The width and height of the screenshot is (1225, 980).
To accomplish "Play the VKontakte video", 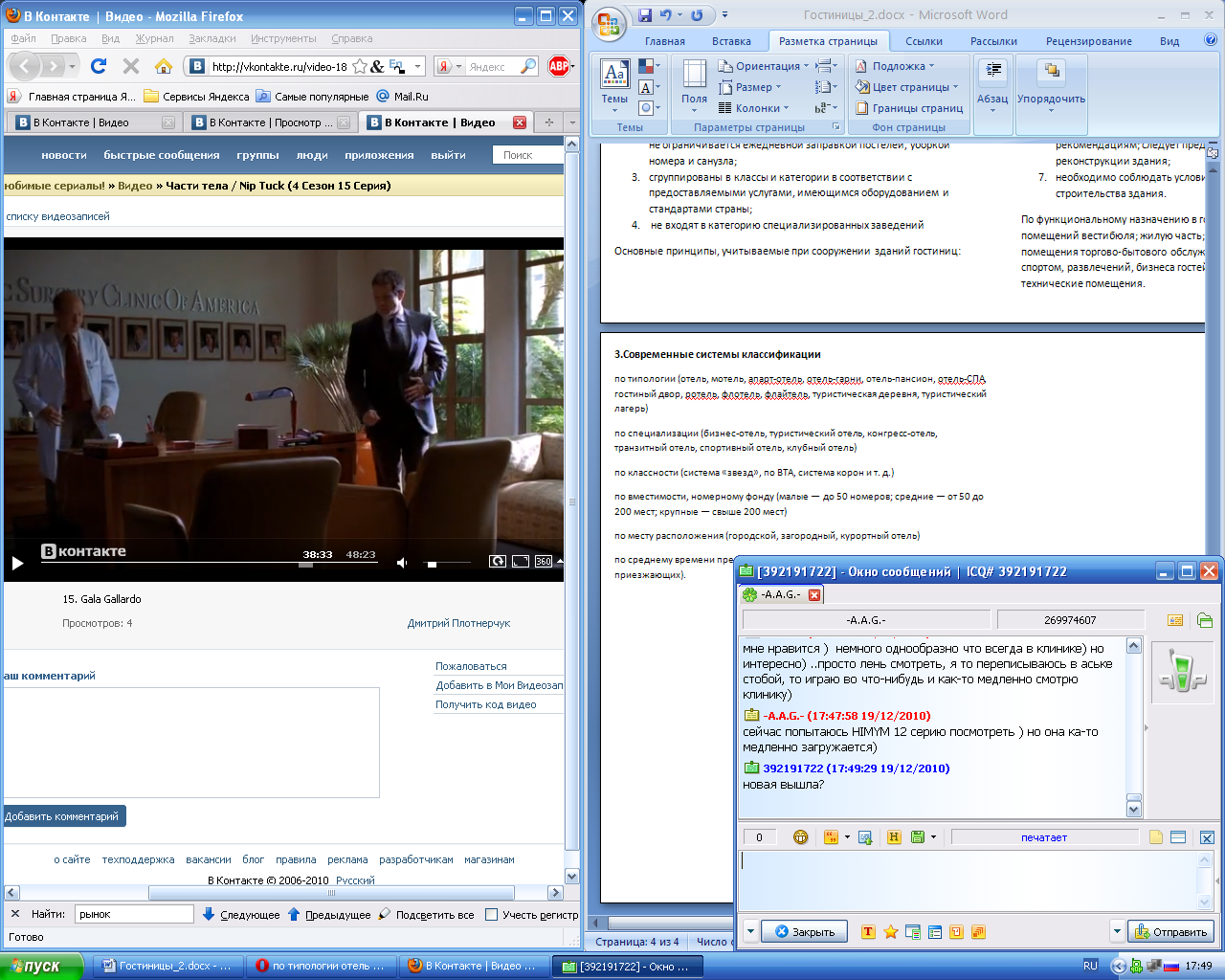I will pos(17,563).
